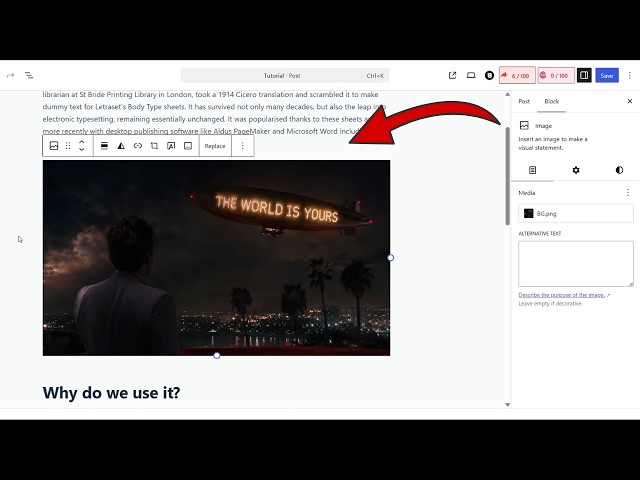The width and height of the screenshot is (640, 480).
Task: Select the blimp image in the editor
Action: point(216,258)
